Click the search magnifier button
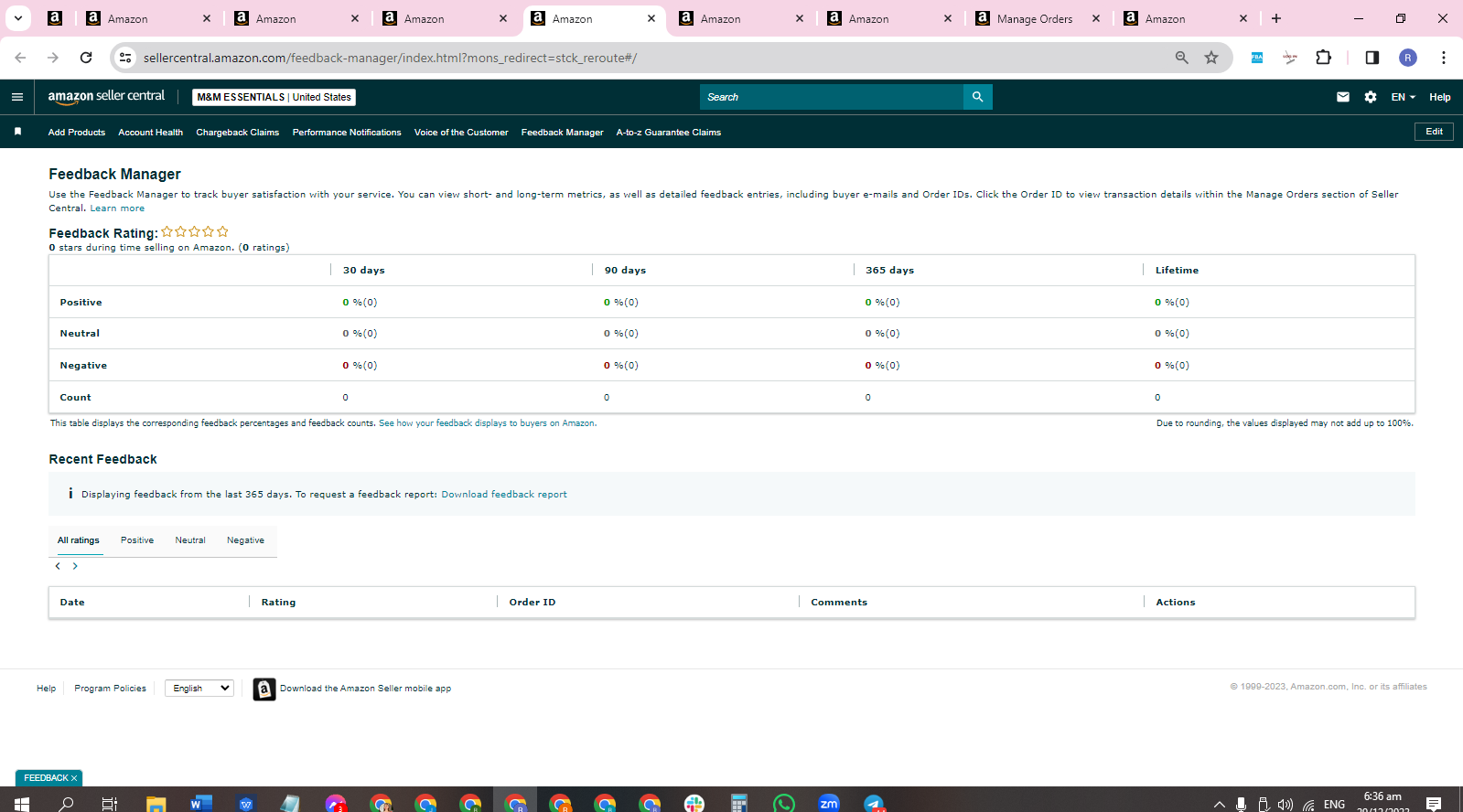This screenshot has height=812, width=1463. [x=977, y=97]
